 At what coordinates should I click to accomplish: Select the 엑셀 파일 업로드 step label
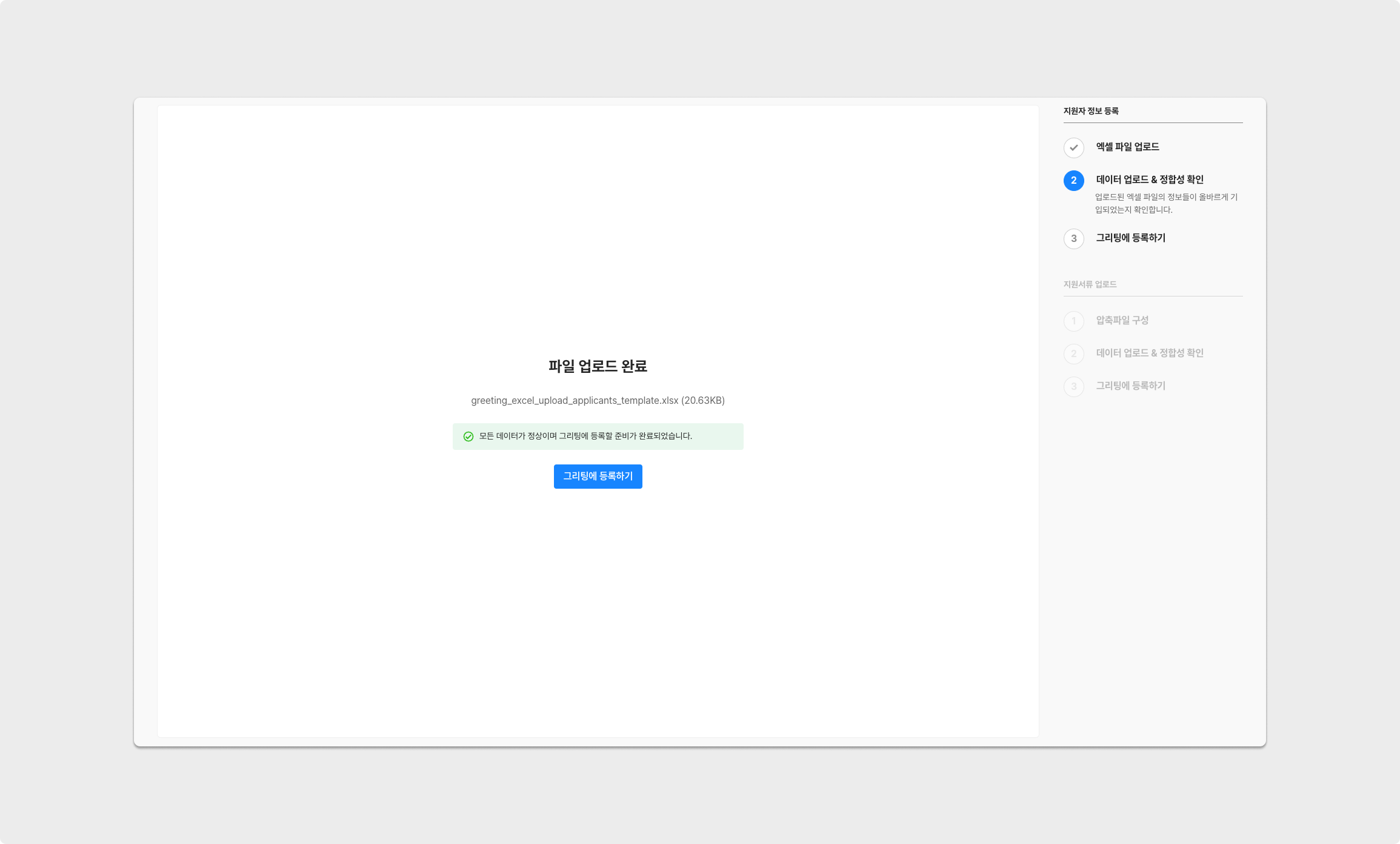(1127, 147)
